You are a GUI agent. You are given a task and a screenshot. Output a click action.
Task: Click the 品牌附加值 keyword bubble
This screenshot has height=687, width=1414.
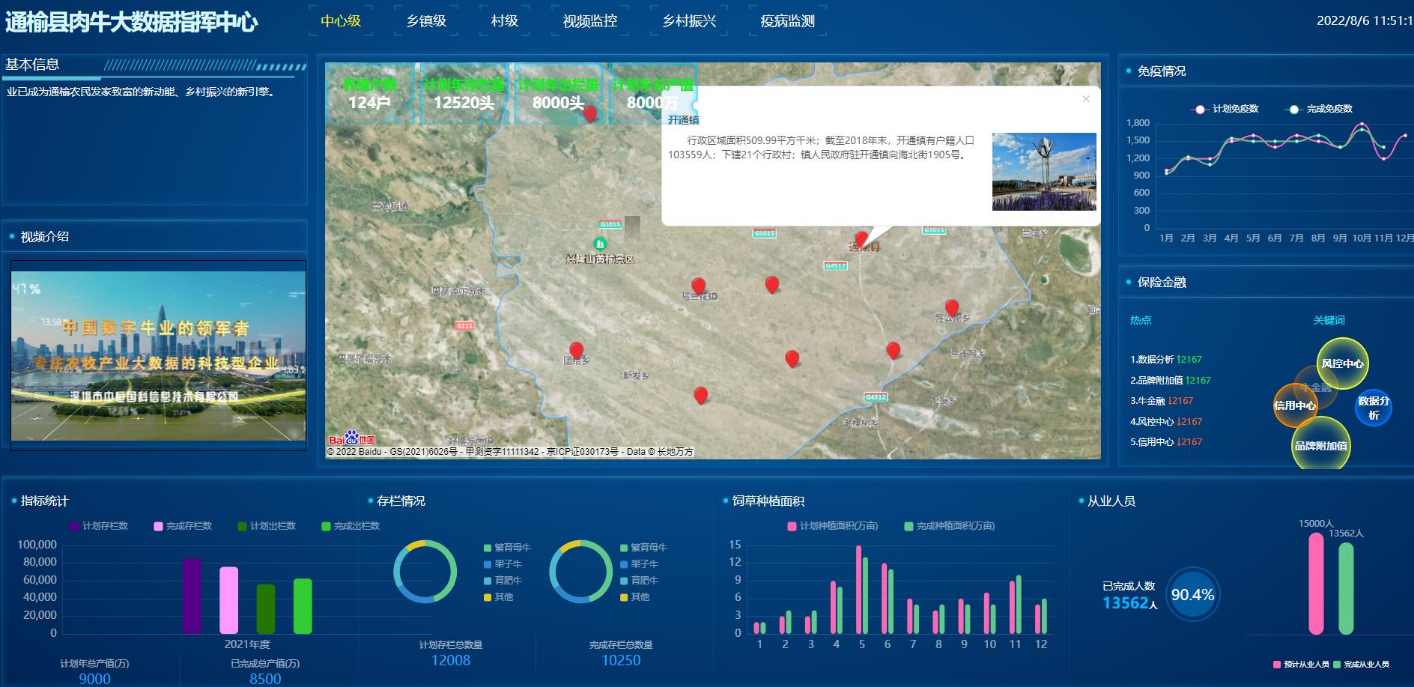pyautogui.click(x=1320, y=445)
